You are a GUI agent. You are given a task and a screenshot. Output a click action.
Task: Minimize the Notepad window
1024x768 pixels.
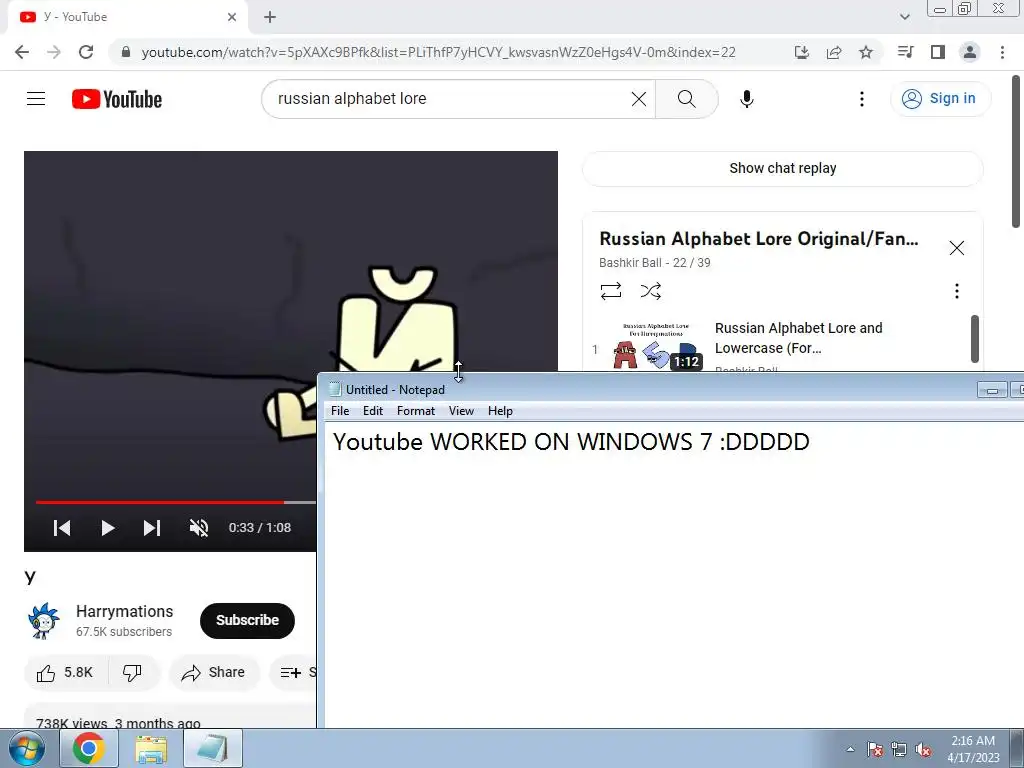coord(992,390)
